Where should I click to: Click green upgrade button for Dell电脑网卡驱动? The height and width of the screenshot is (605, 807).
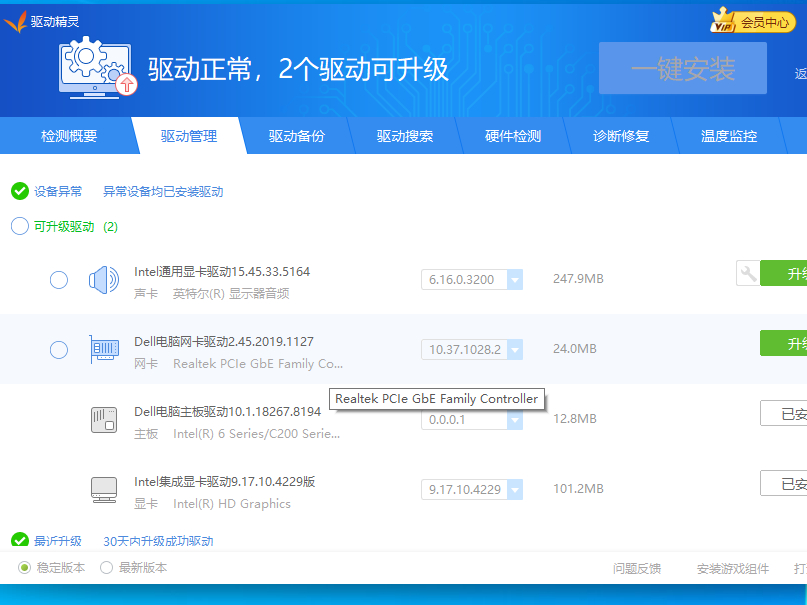tap(783, 343)
